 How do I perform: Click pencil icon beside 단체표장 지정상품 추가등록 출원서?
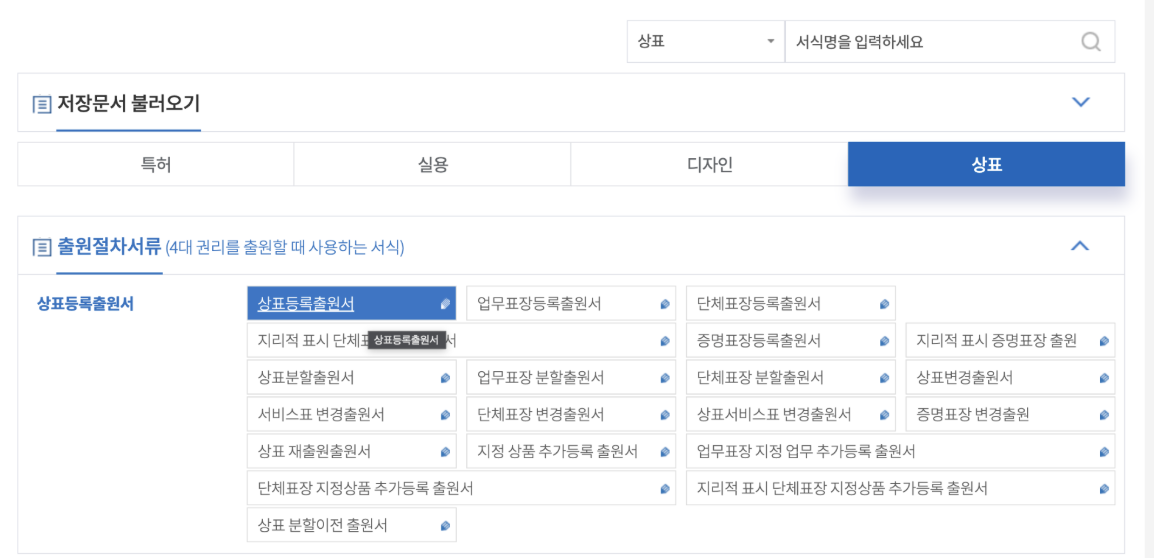pyautogui.click(x=665, y=489)
